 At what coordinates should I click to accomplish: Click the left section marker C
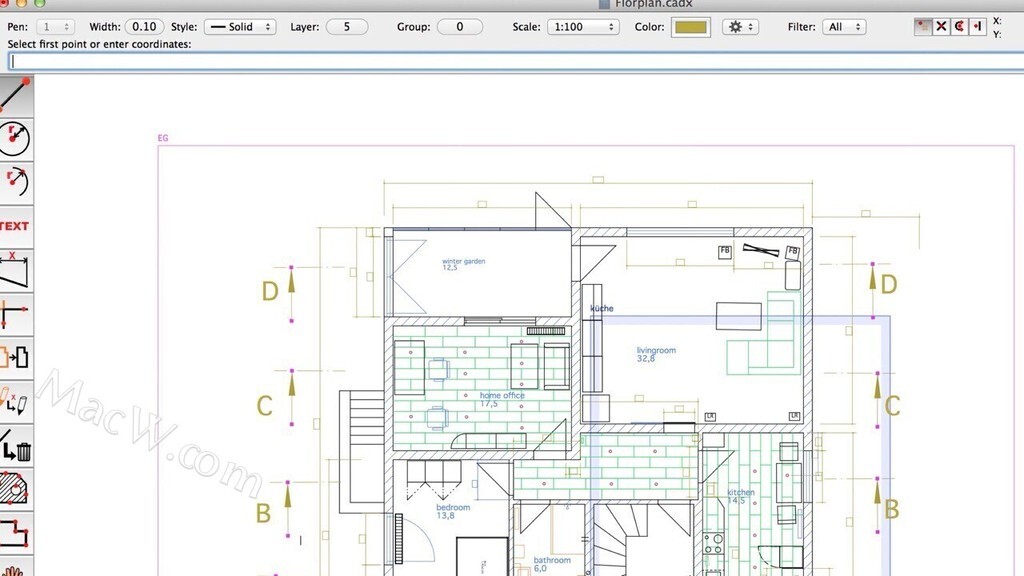point(264,406)
